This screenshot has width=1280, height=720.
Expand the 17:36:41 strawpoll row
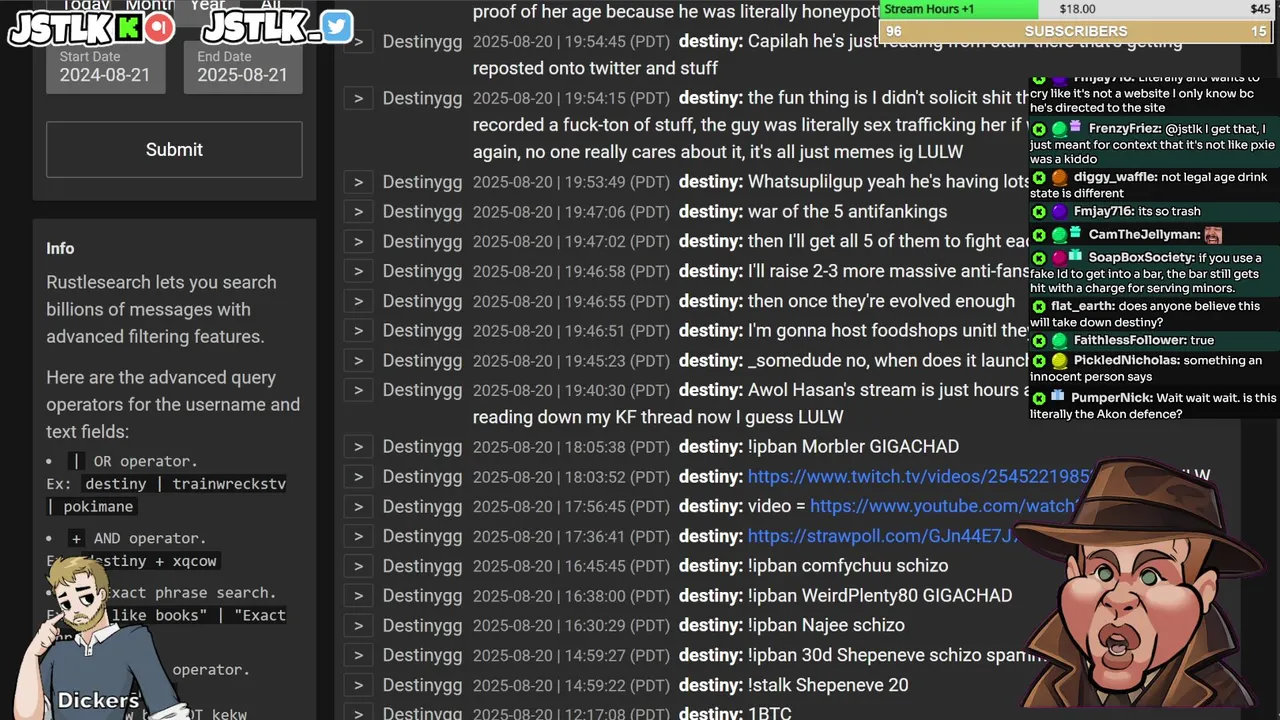pos(358,536)
